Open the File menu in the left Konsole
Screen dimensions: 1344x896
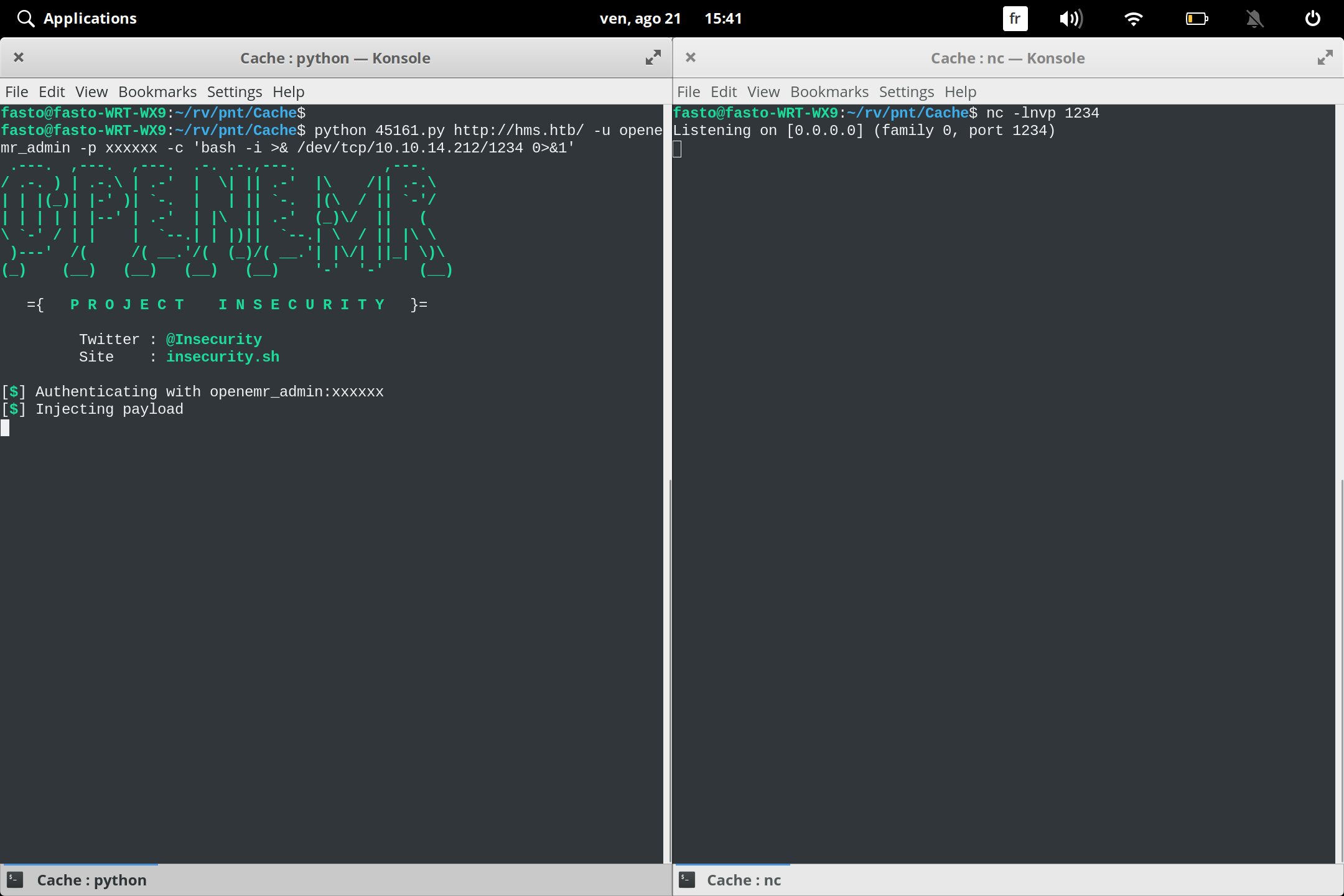point(16,91)
